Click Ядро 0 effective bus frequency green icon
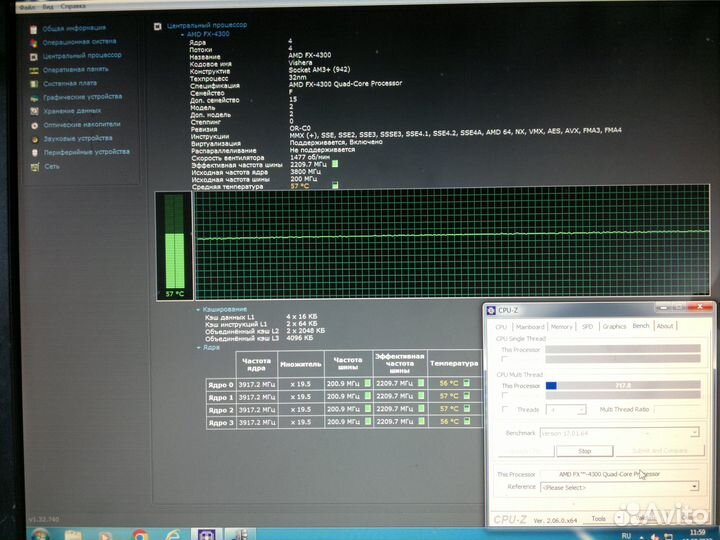Viewport: 720px width, 540px height. point(421,383)
